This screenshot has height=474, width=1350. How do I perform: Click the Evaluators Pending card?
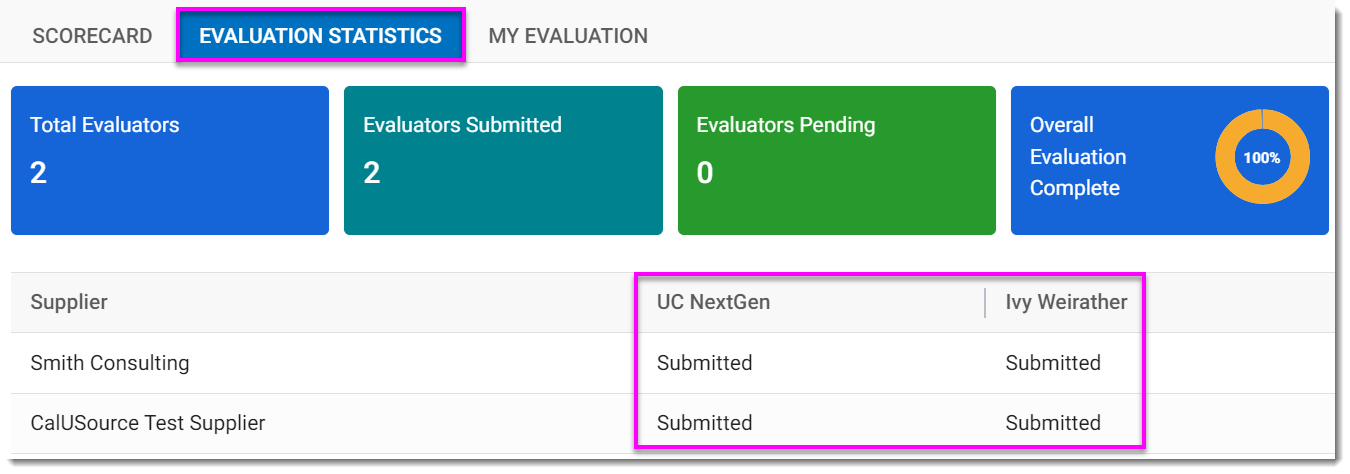click(x=836, y=160)
